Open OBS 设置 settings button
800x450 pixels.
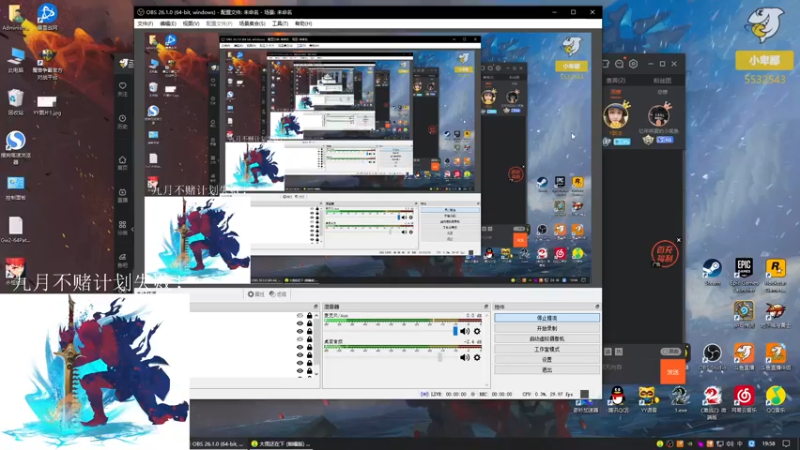tap(547, 360)
